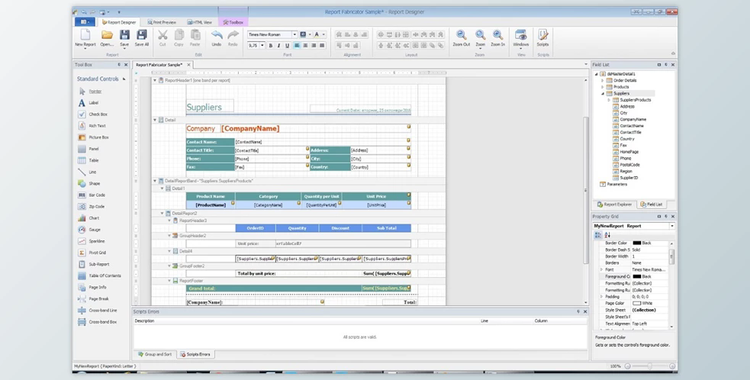750x380 pixels.
Task: Open the font color dropdown arrow
Action: pos(323,34)
